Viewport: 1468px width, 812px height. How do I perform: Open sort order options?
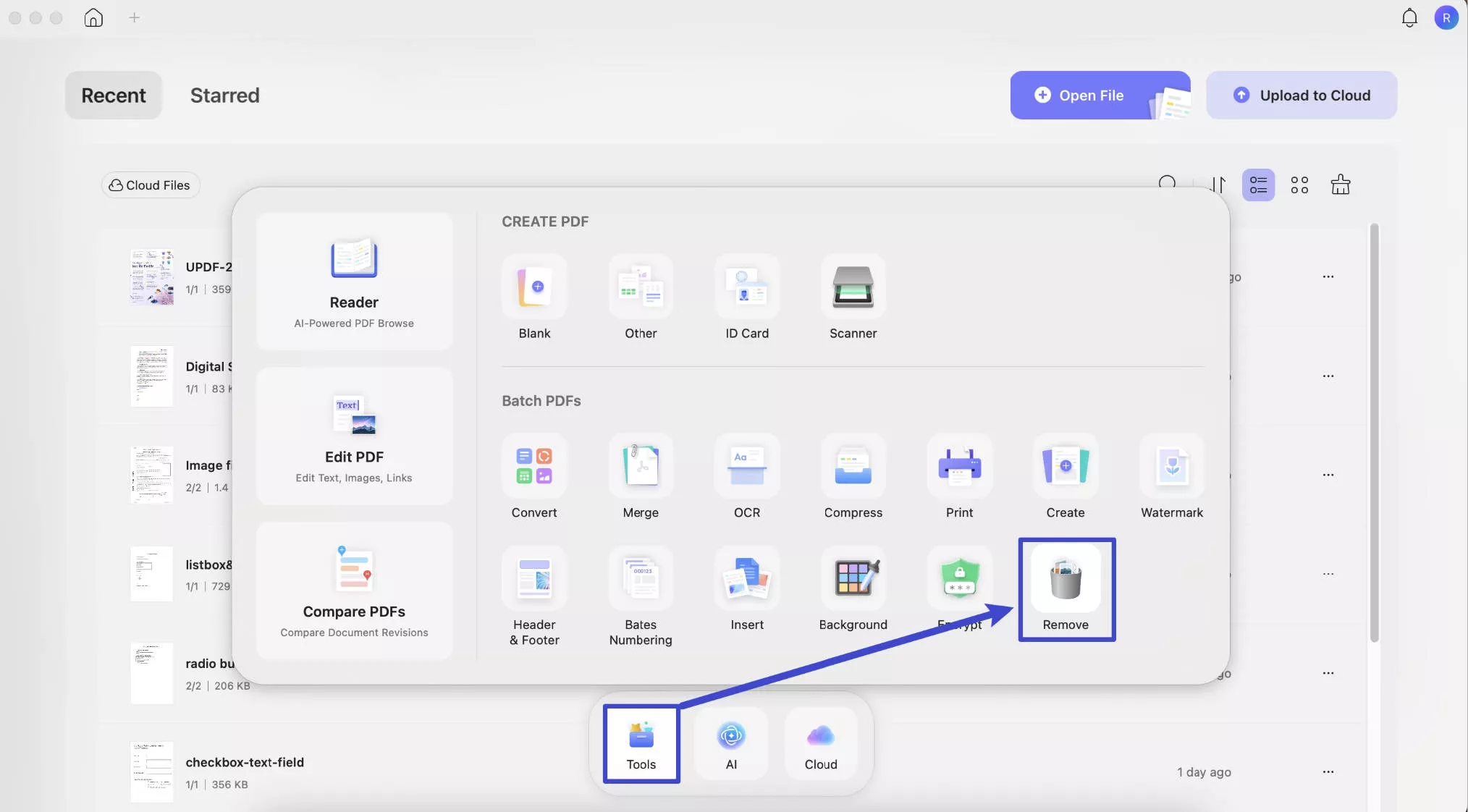coord(1218,185)
